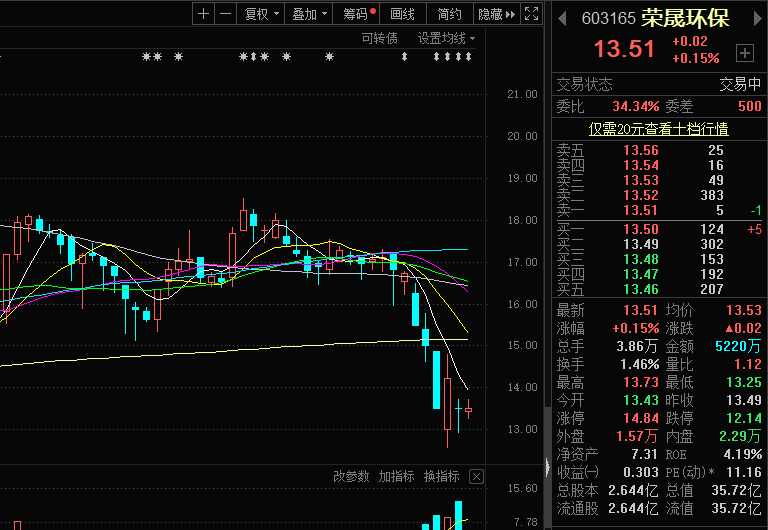Toggle 隐藏 to hide the side panel
Image resolution: width=768 pixels, height=530 pixels.
(496, 14)
